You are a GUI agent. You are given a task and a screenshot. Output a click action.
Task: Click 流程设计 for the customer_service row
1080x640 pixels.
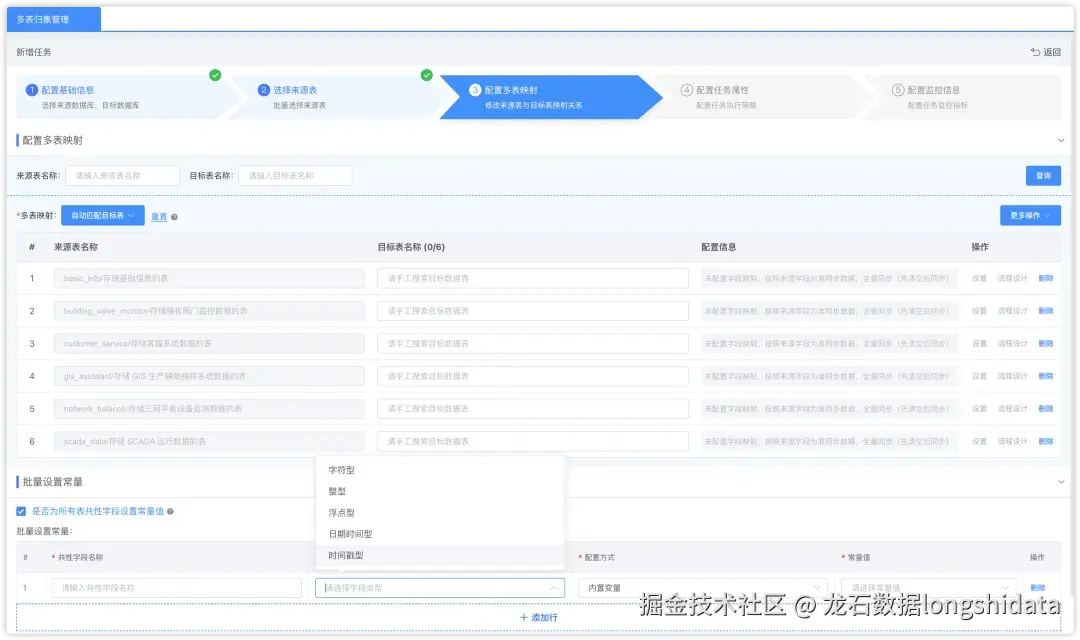[x=1012, y=343]
